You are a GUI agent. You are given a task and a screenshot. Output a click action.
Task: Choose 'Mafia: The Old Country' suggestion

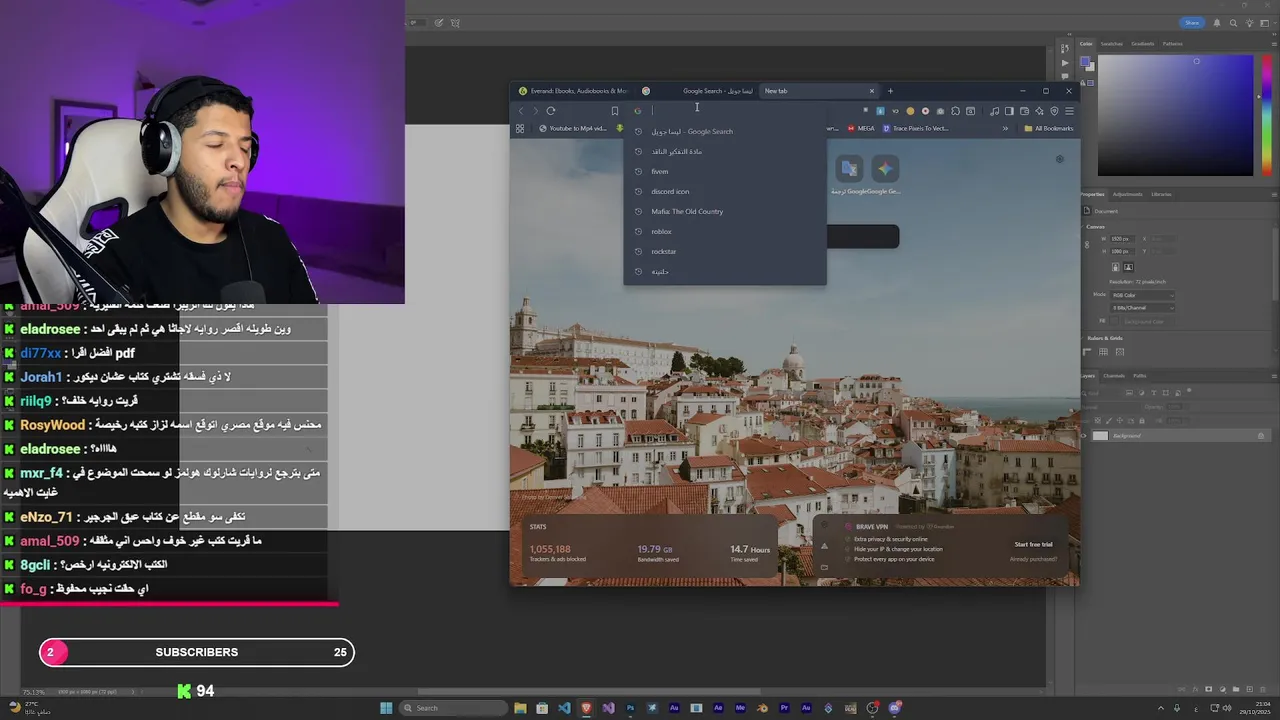725,211
